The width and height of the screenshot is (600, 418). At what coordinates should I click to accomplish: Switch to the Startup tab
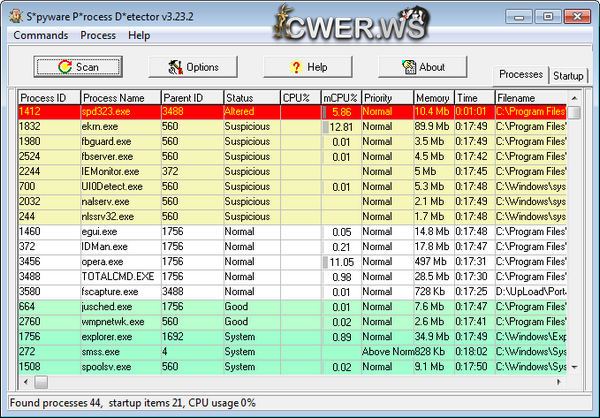tap(568, 76)
